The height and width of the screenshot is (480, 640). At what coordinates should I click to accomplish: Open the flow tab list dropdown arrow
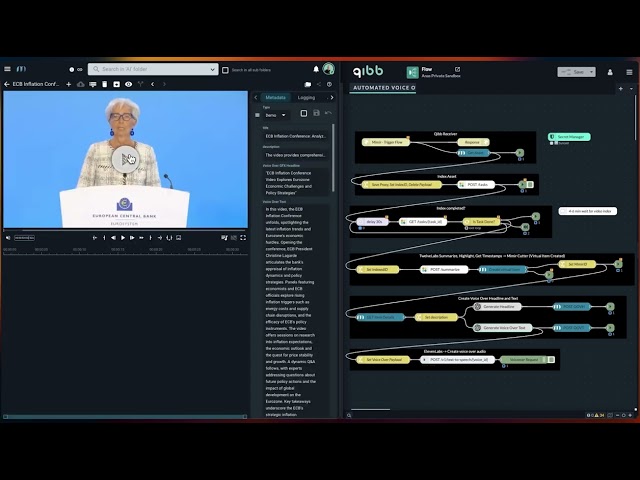[631, 89]
